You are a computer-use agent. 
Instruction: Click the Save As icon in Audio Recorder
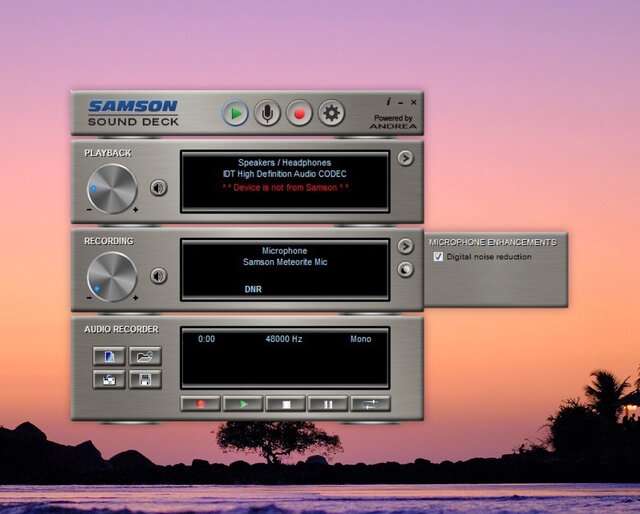pyautogui.click(x=109, y=380)
